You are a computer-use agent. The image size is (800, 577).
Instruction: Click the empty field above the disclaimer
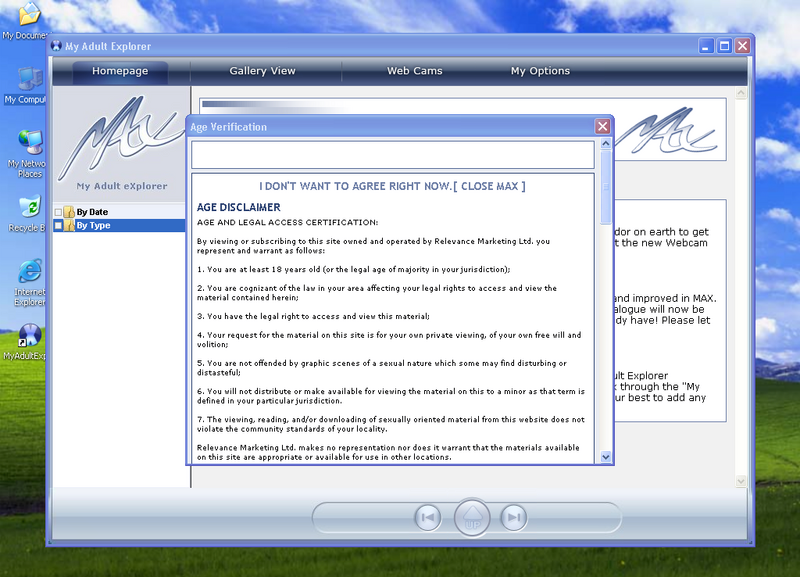pos(392,155)
